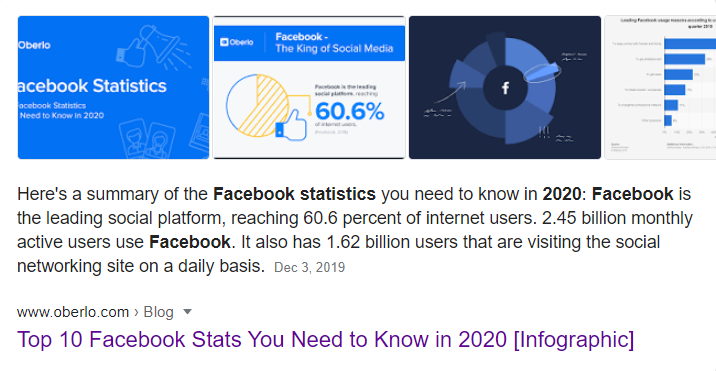Click the megaphone thumbs-up illustration on blue image
716x371 pixels.
151,48
